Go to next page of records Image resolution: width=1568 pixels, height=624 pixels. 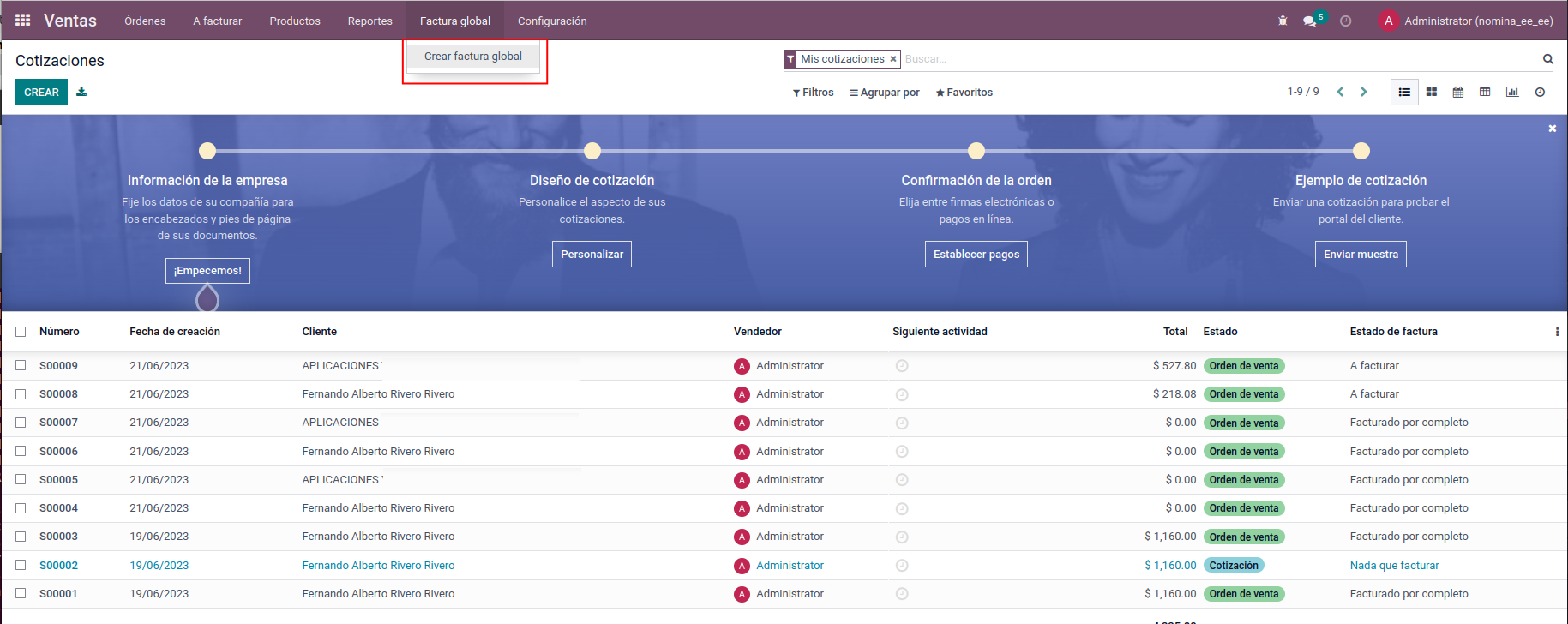(1364, 92)
